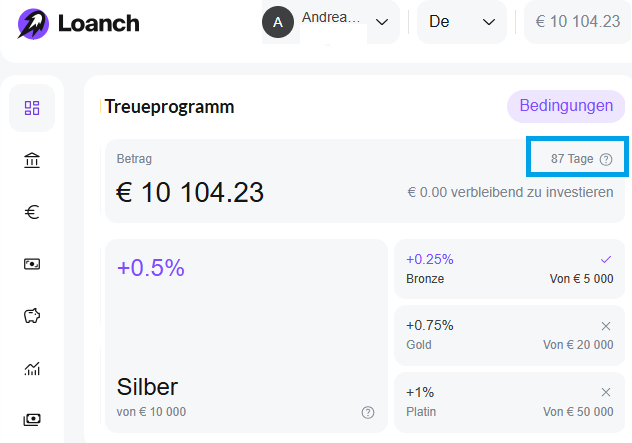Expand the Andrea account dropdown
The width and height of the screenshot is (632, 443).
tap(331, 22)
